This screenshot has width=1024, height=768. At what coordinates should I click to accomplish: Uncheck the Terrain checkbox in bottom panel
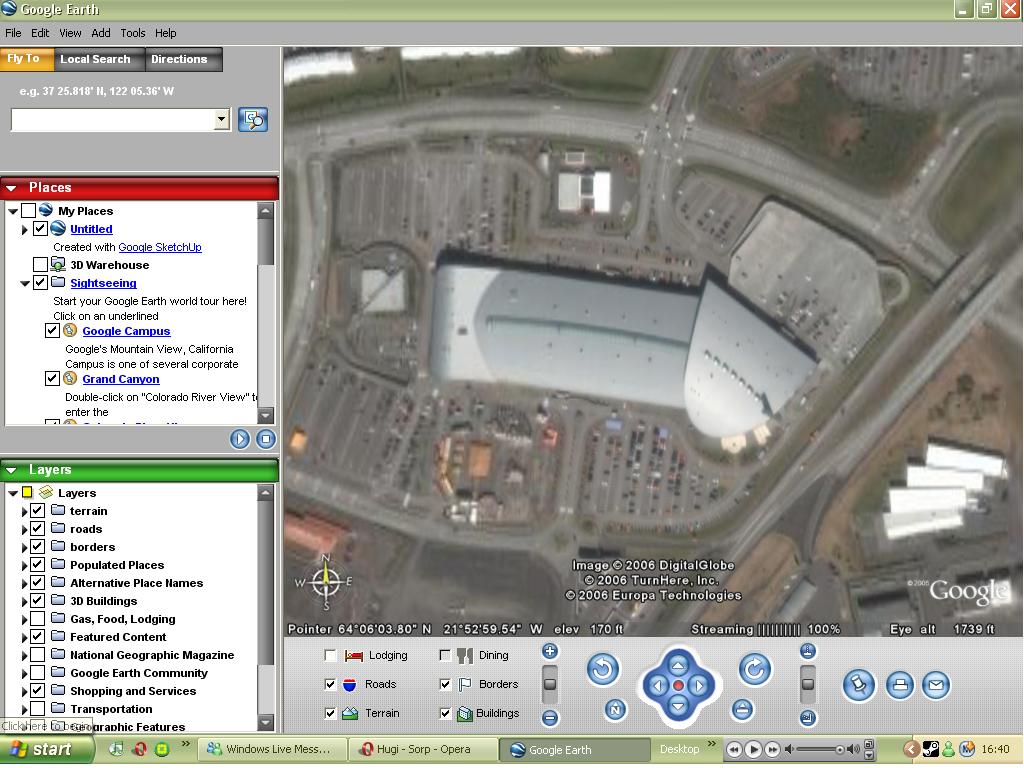tap(330, 713)
